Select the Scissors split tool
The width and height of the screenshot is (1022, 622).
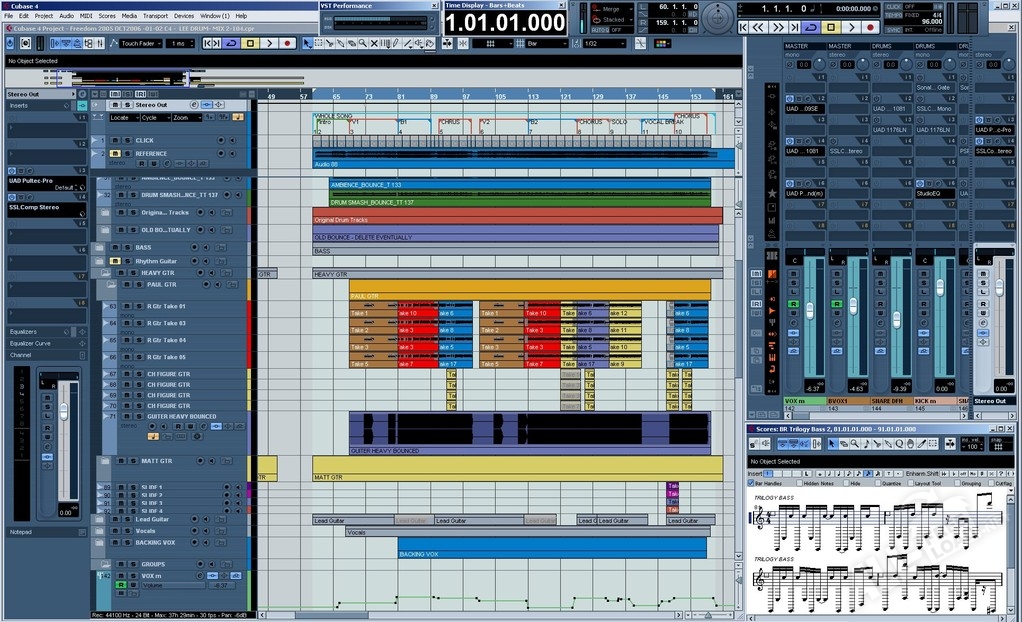(329, 44)
